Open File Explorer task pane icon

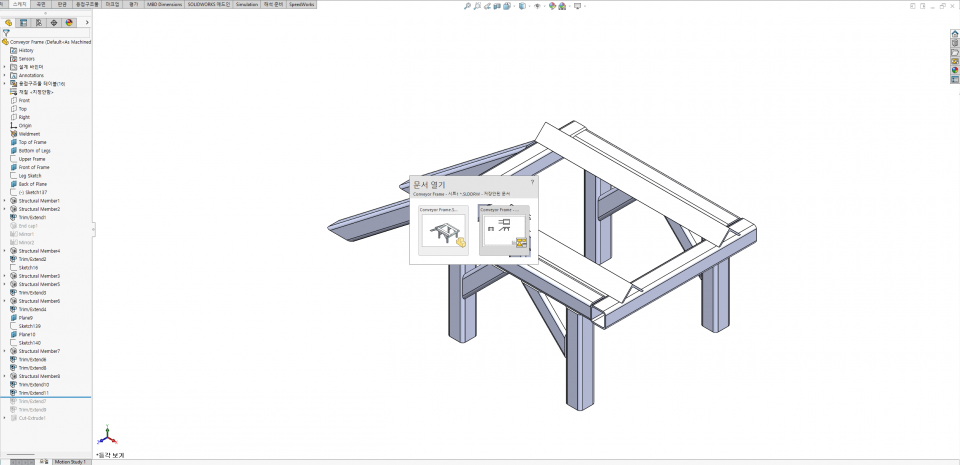[954, 52]
